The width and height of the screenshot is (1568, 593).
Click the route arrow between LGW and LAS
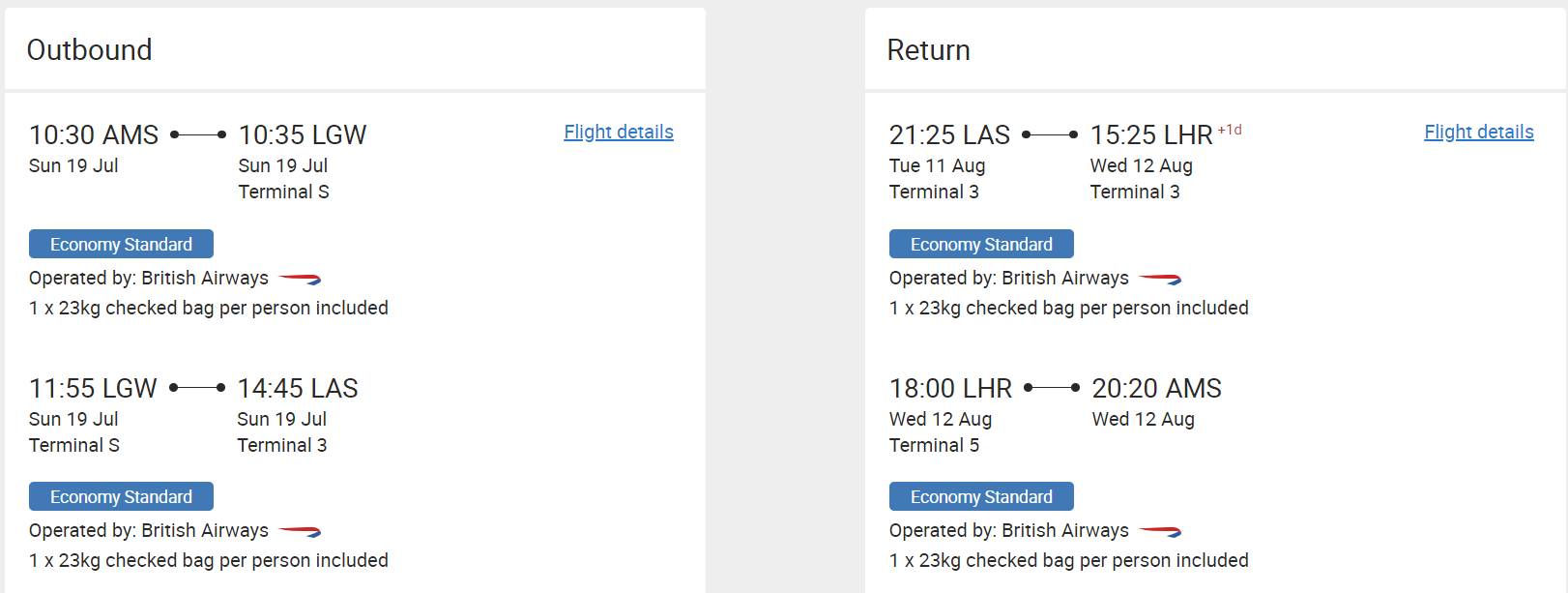(197, 387)
